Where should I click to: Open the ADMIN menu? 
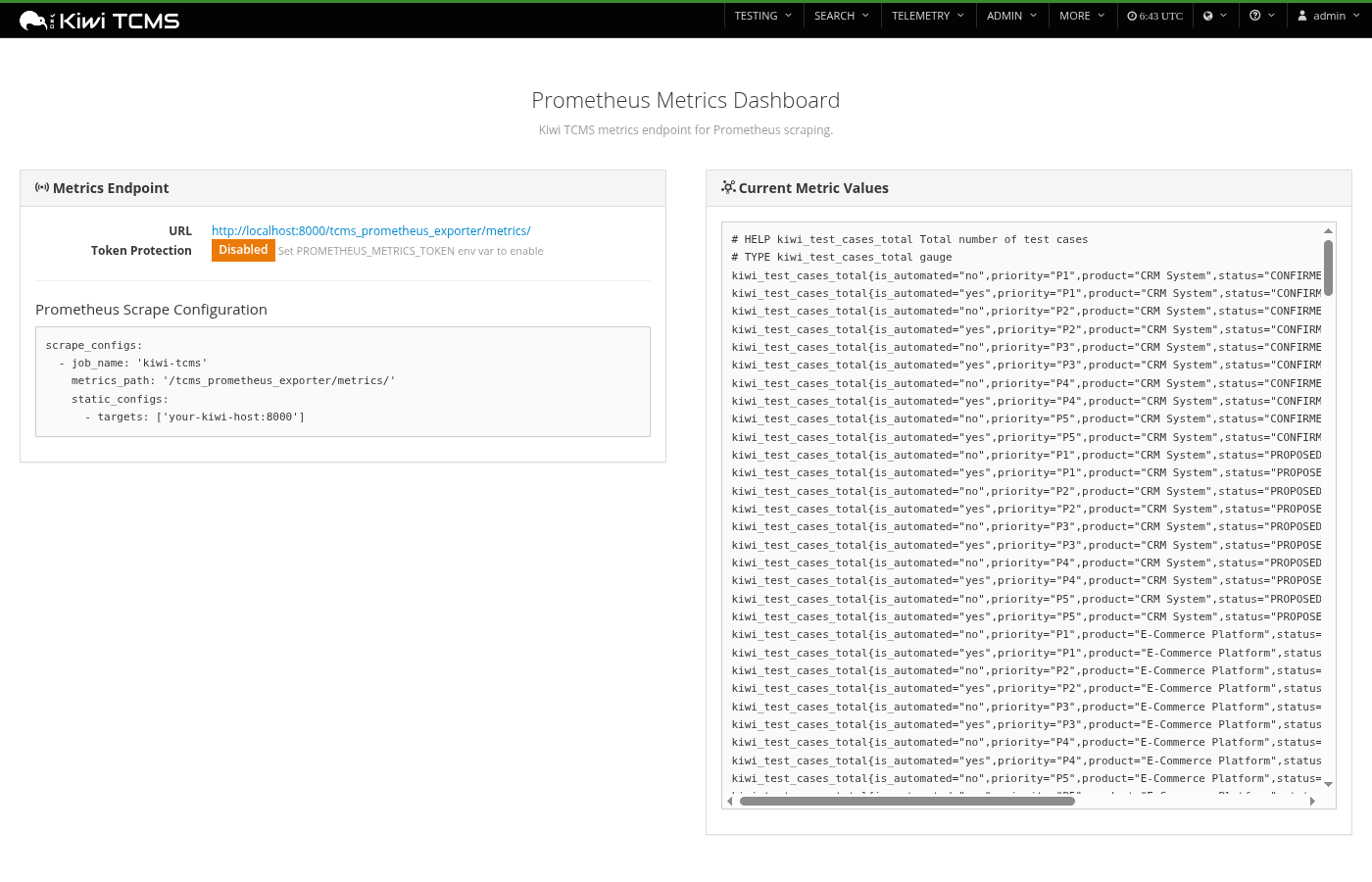1012,16
